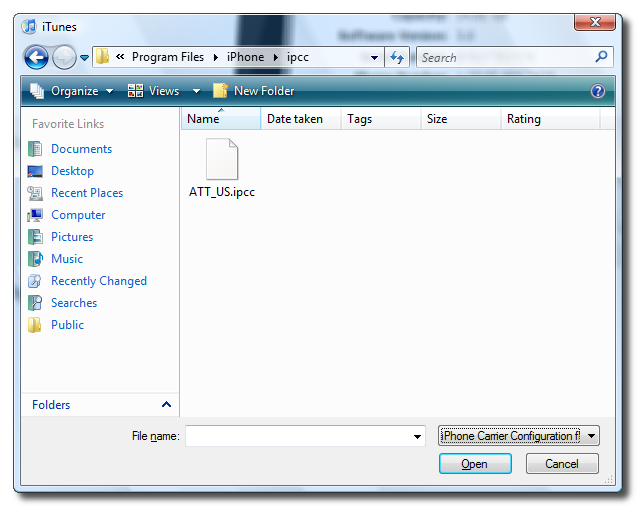Screen dimensions: 637x507
Task: Navigate to iPhone breadcrumb
Action: (x=245, y=57)
